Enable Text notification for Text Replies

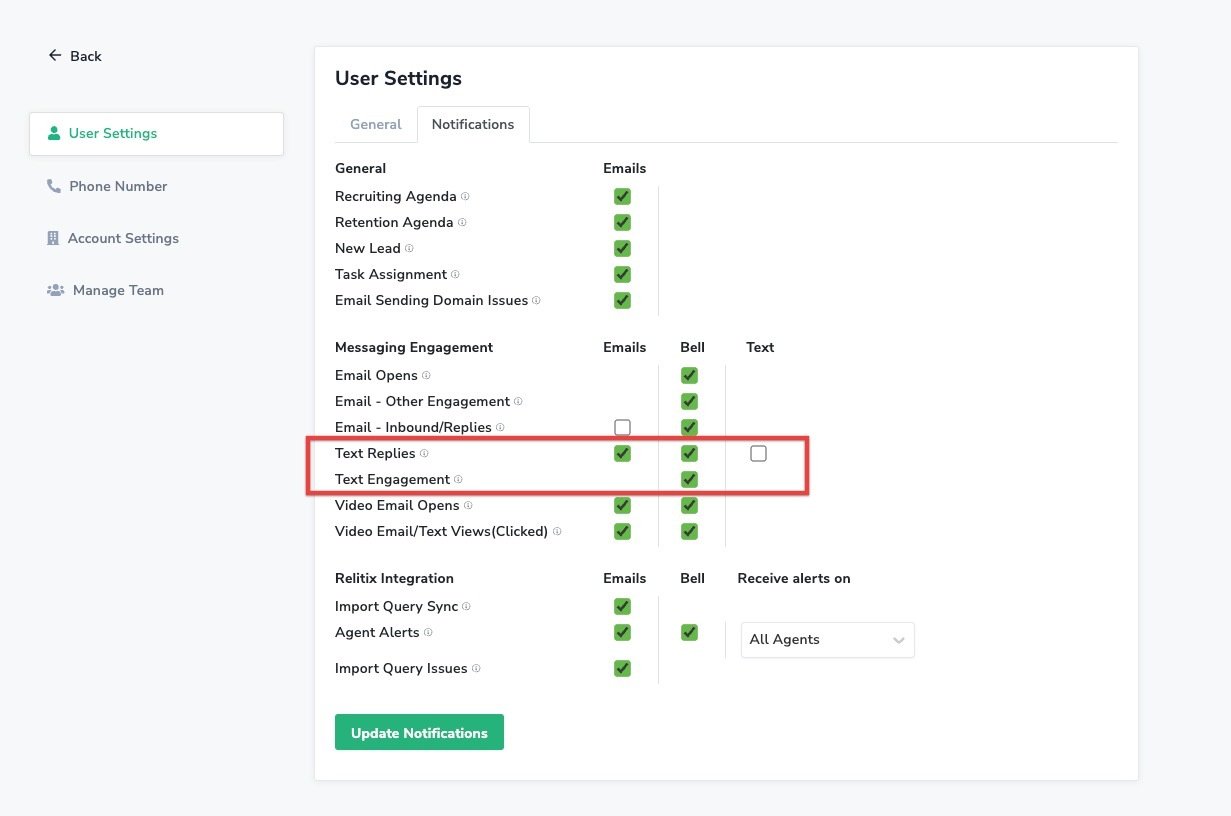[758, 454]
